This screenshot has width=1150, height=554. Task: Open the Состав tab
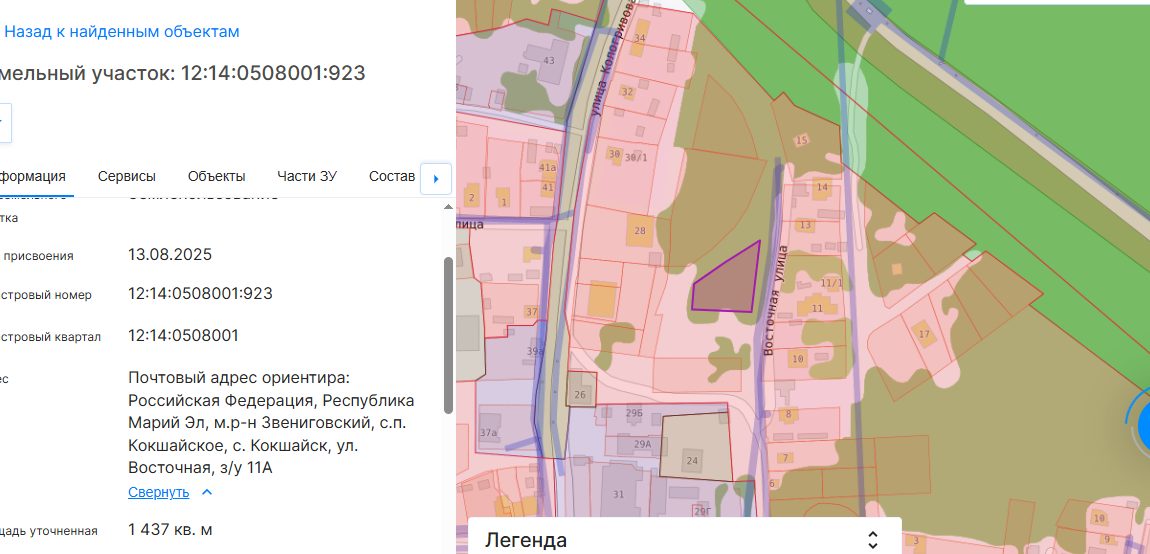(392, 177)
